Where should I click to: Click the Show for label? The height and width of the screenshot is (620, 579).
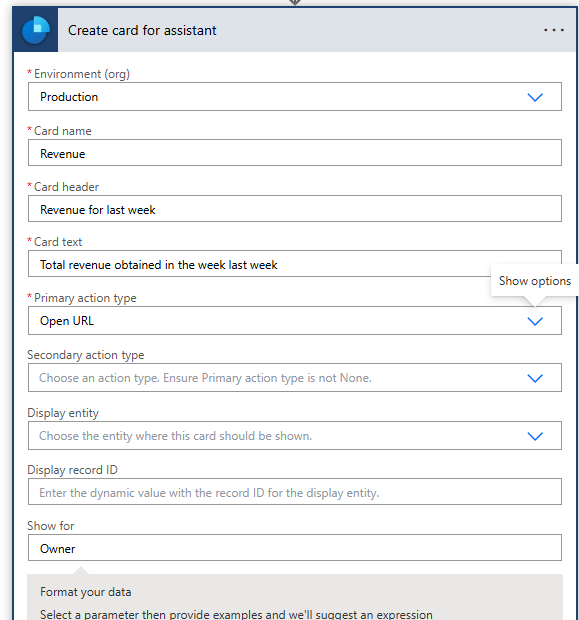pyautogui.click(x=51, y=526)
